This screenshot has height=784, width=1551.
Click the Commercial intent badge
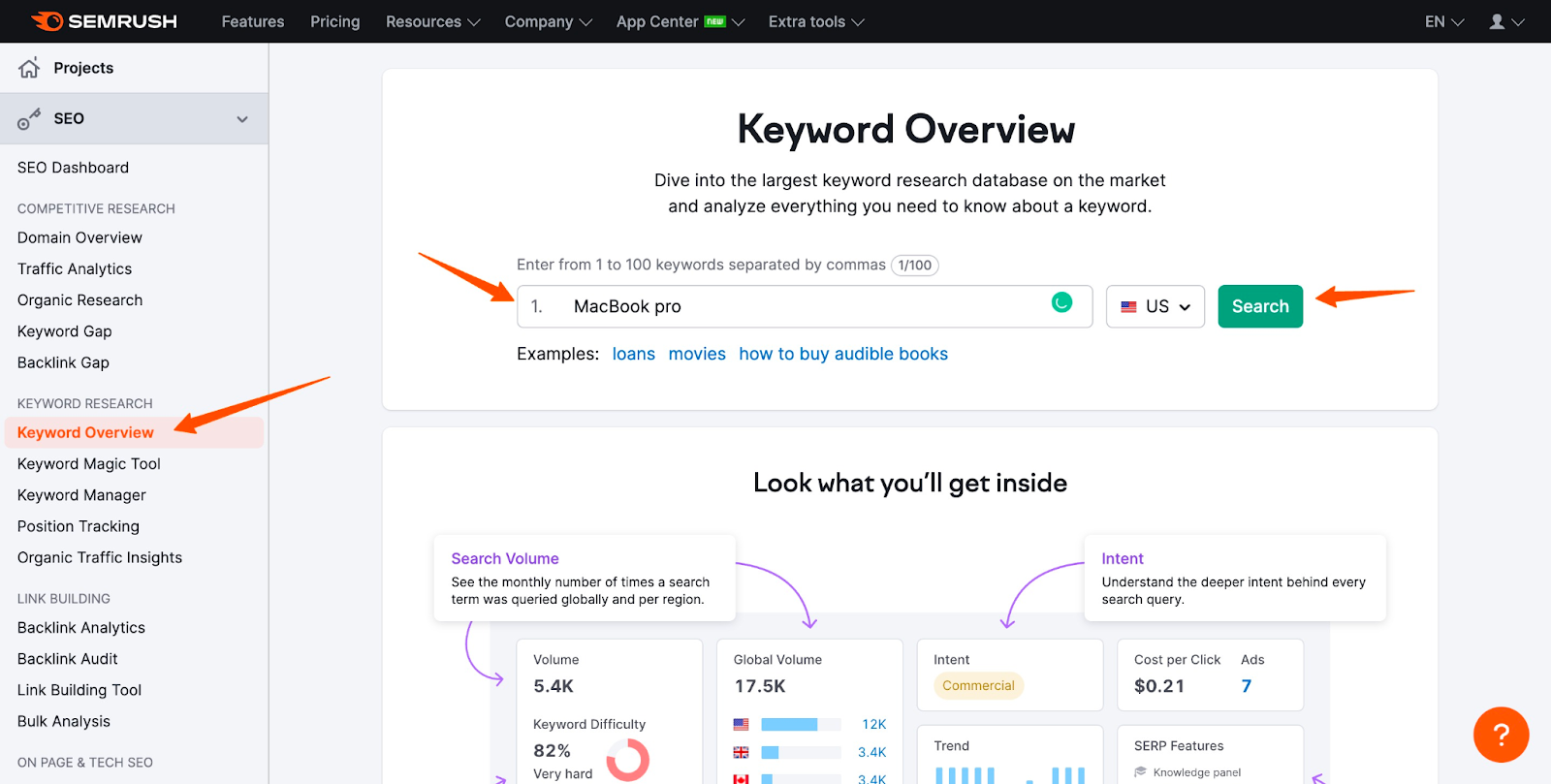coord(978,685)
